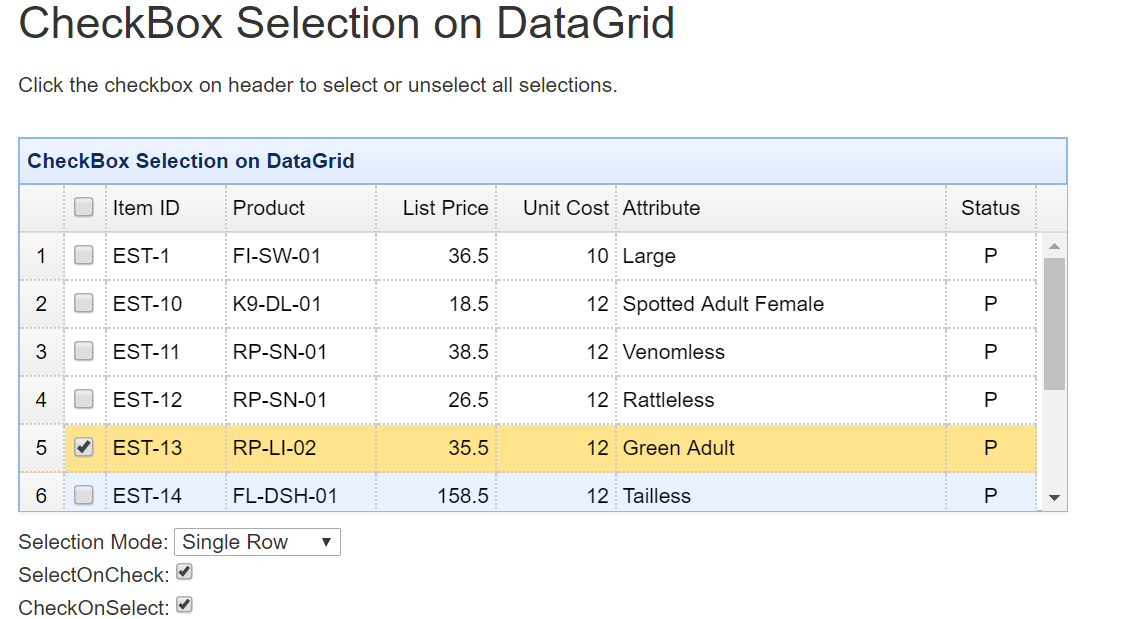Image resolution: width=1122 pixels, height=619 pixels.
Task: Open the Selection Mode dropdown
Action: click(257, 542)
